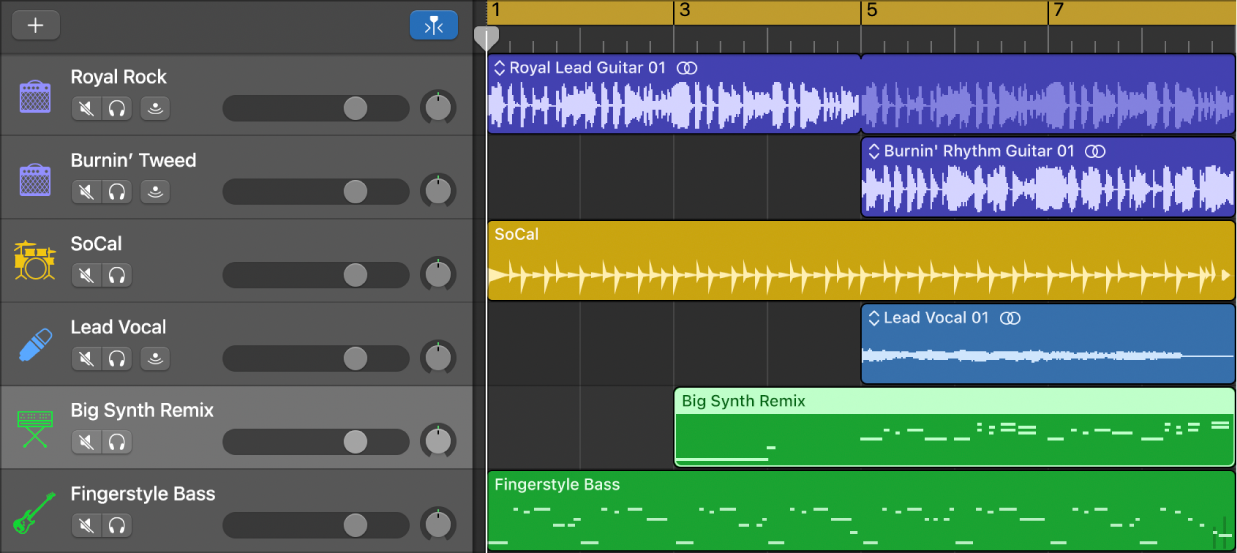Expand takes arrow on Burnin' Rhythm Guitar 01
The height and width of the screenshot is (553, 1237).
coord(873,152)
